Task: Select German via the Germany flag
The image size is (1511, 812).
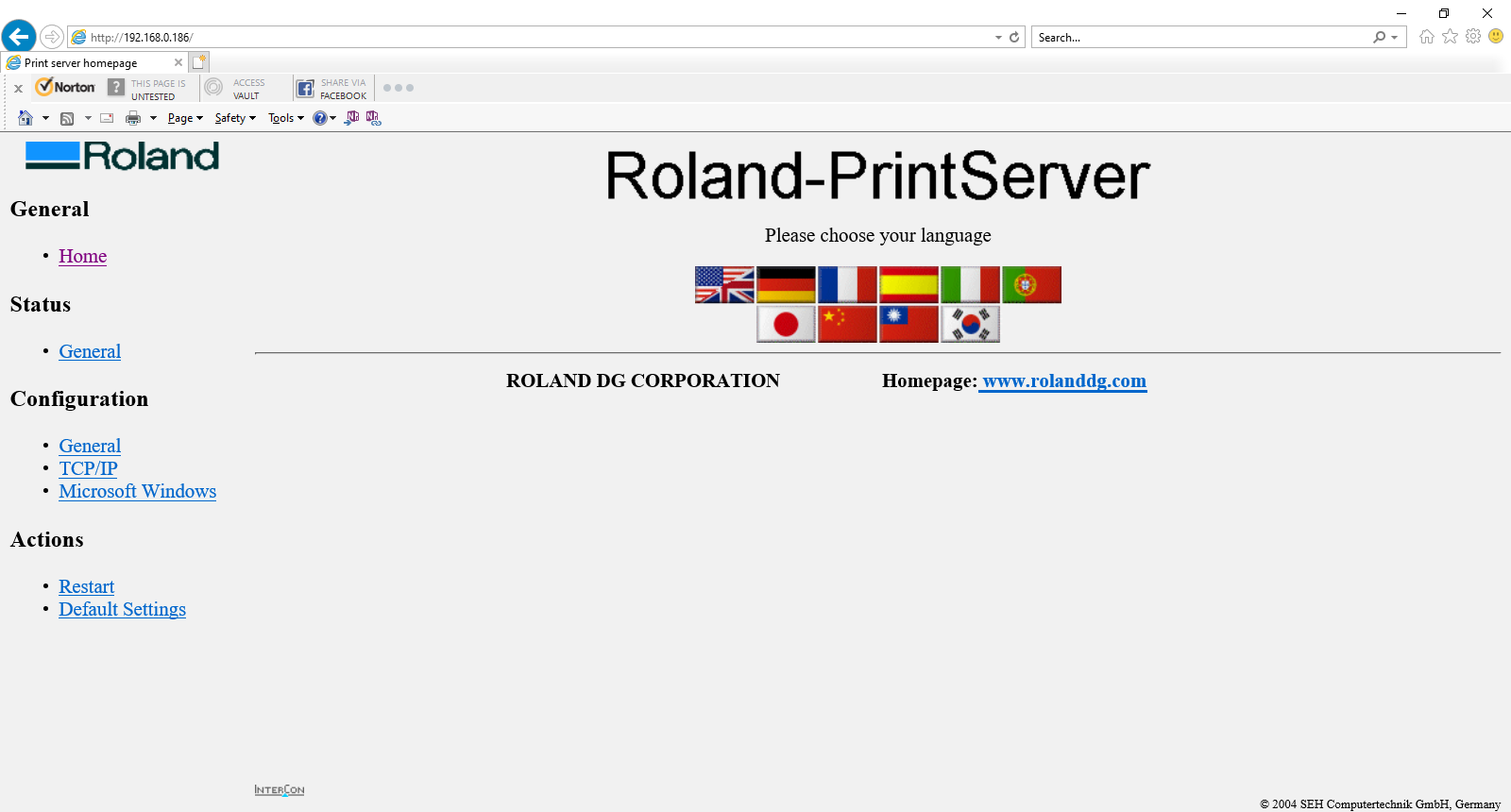Action: [786, 284]
